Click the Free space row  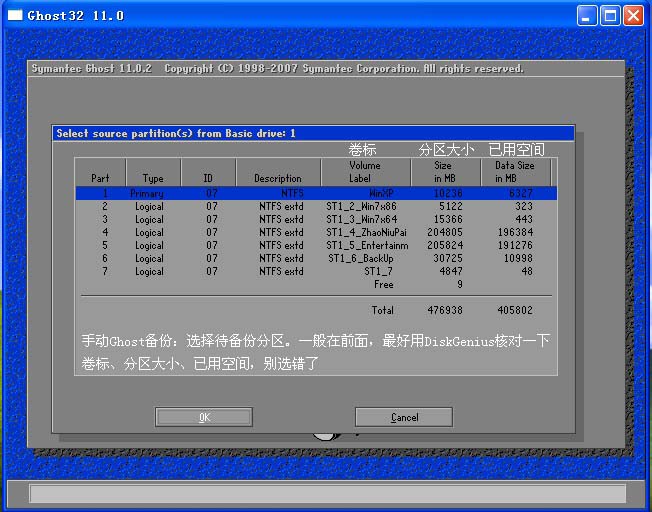click(316, 284)
